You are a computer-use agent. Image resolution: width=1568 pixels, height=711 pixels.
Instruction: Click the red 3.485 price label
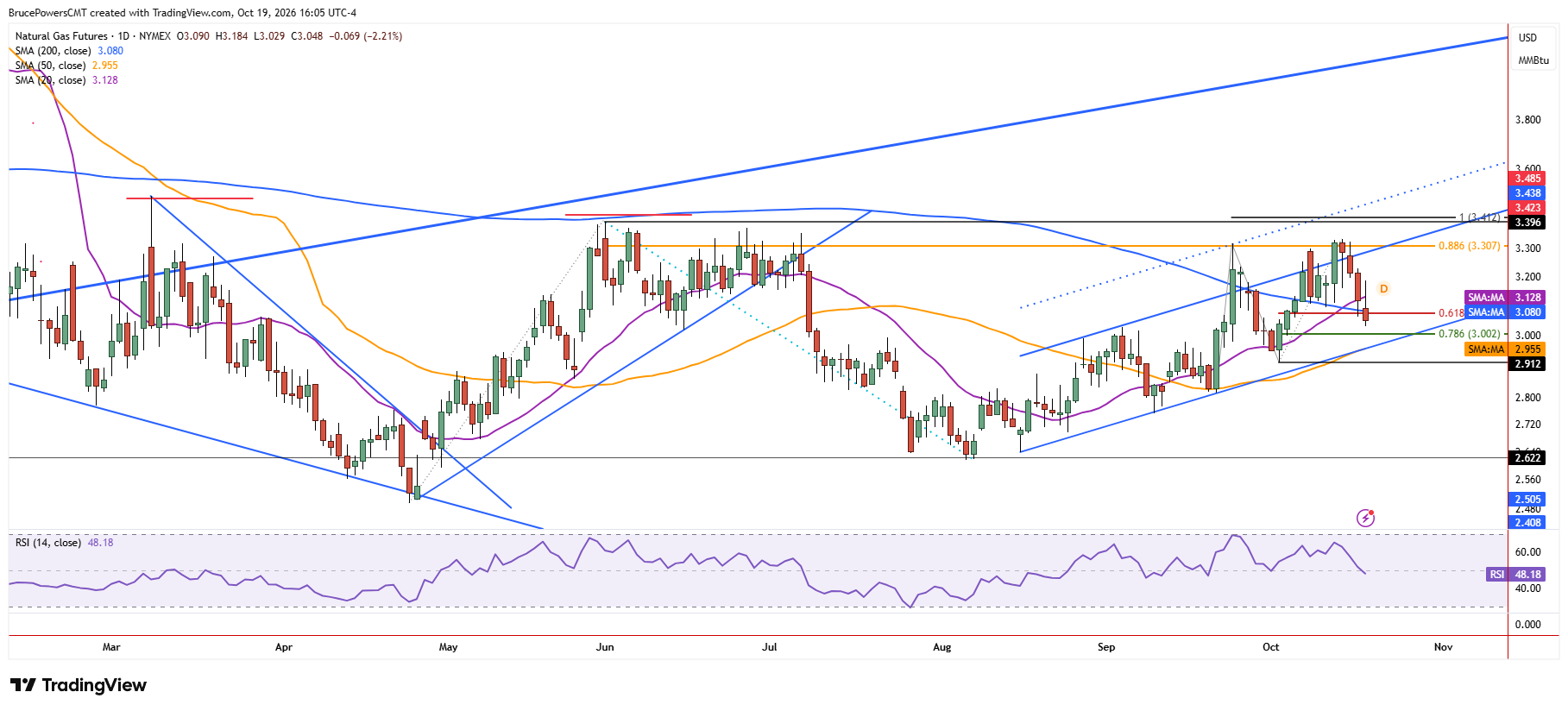(x=1527, y=179)
